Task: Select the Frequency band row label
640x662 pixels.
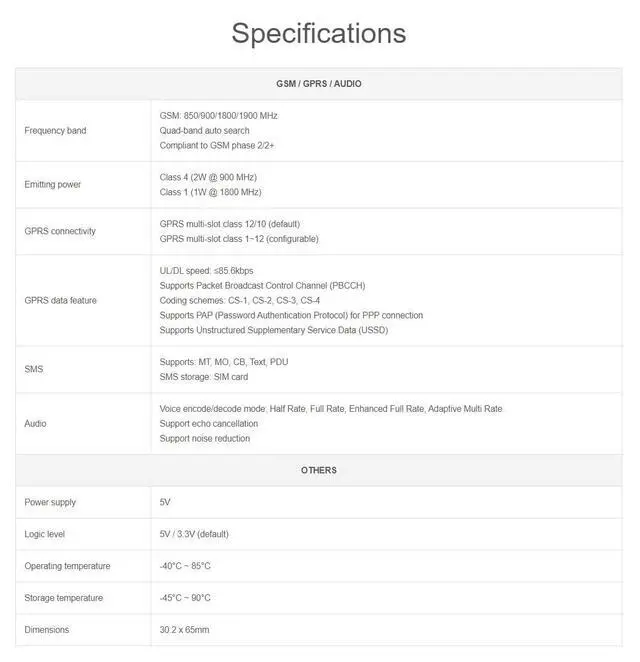Action: coord(55,131)
